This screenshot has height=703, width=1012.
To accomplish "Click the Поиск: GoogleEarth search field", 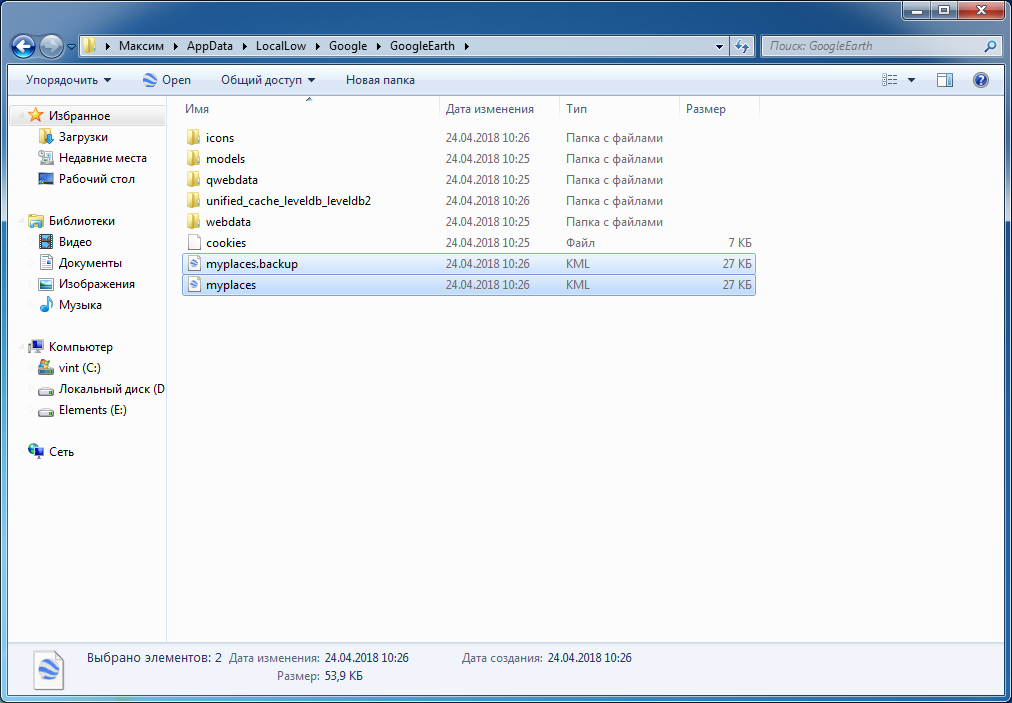I will (x=875, y=46).
